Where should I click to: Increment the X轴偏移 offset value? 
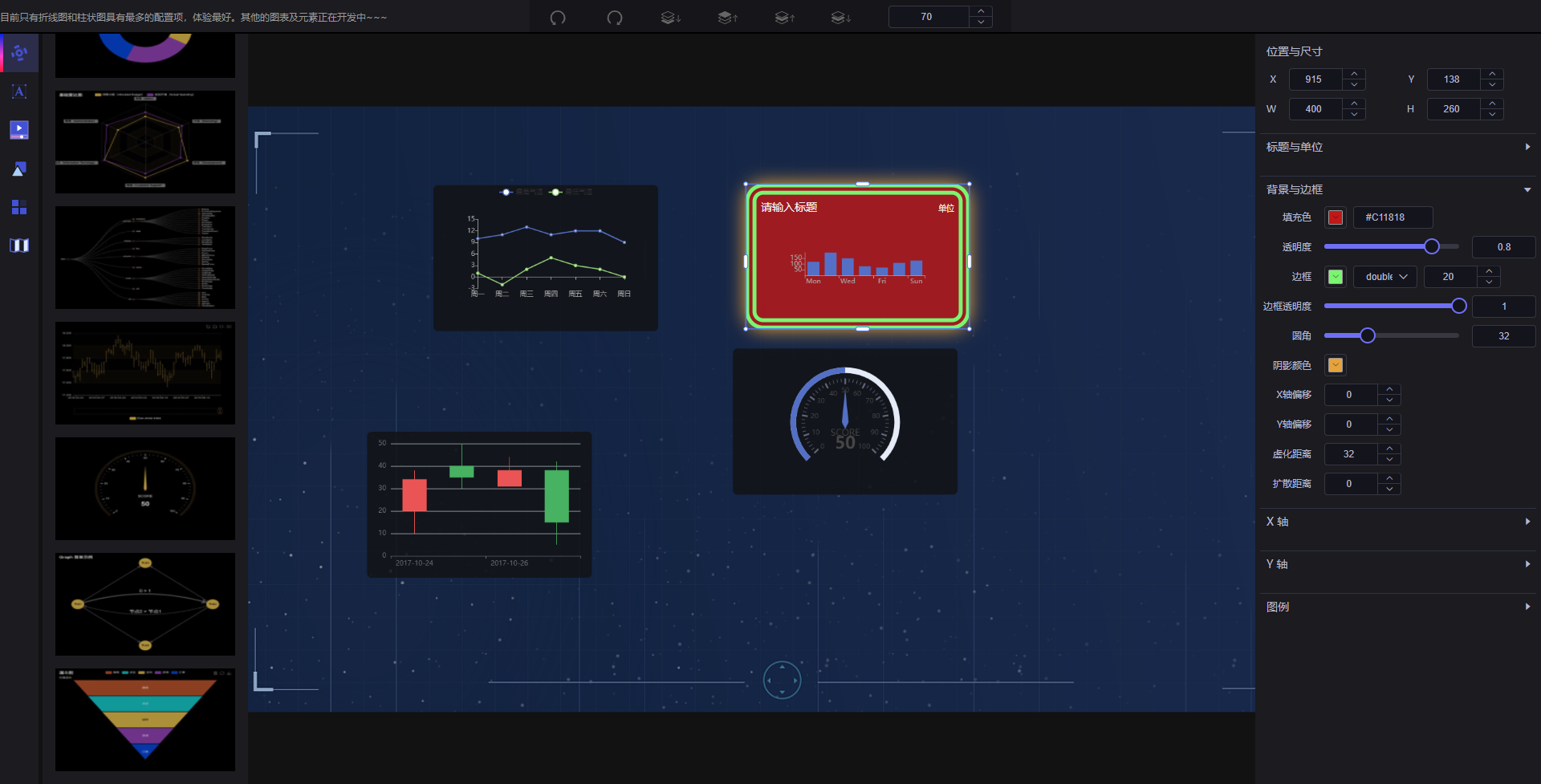[x=1389, y=389]
